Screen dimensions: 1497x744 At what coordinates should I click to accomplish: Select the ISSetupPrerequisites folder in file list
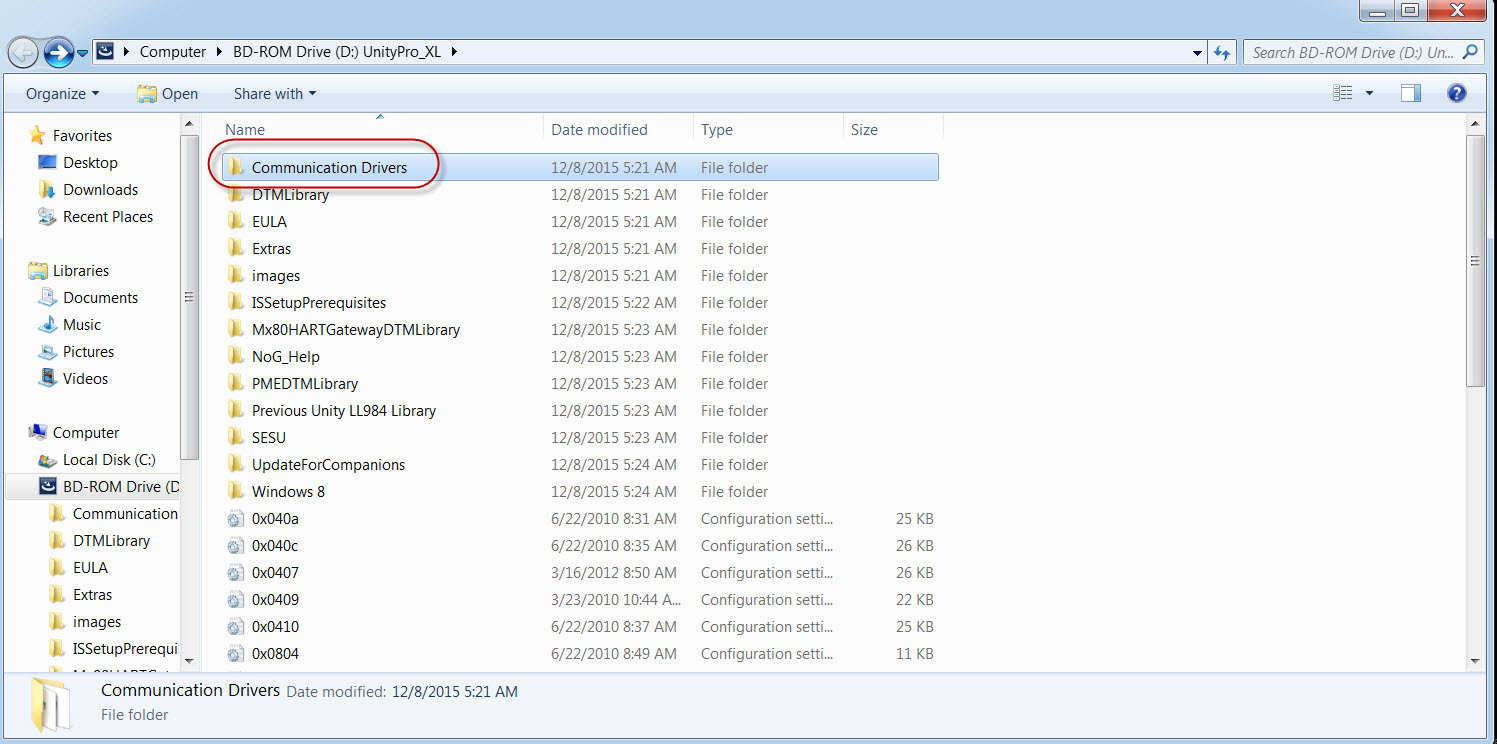click(x=319, y=302)
